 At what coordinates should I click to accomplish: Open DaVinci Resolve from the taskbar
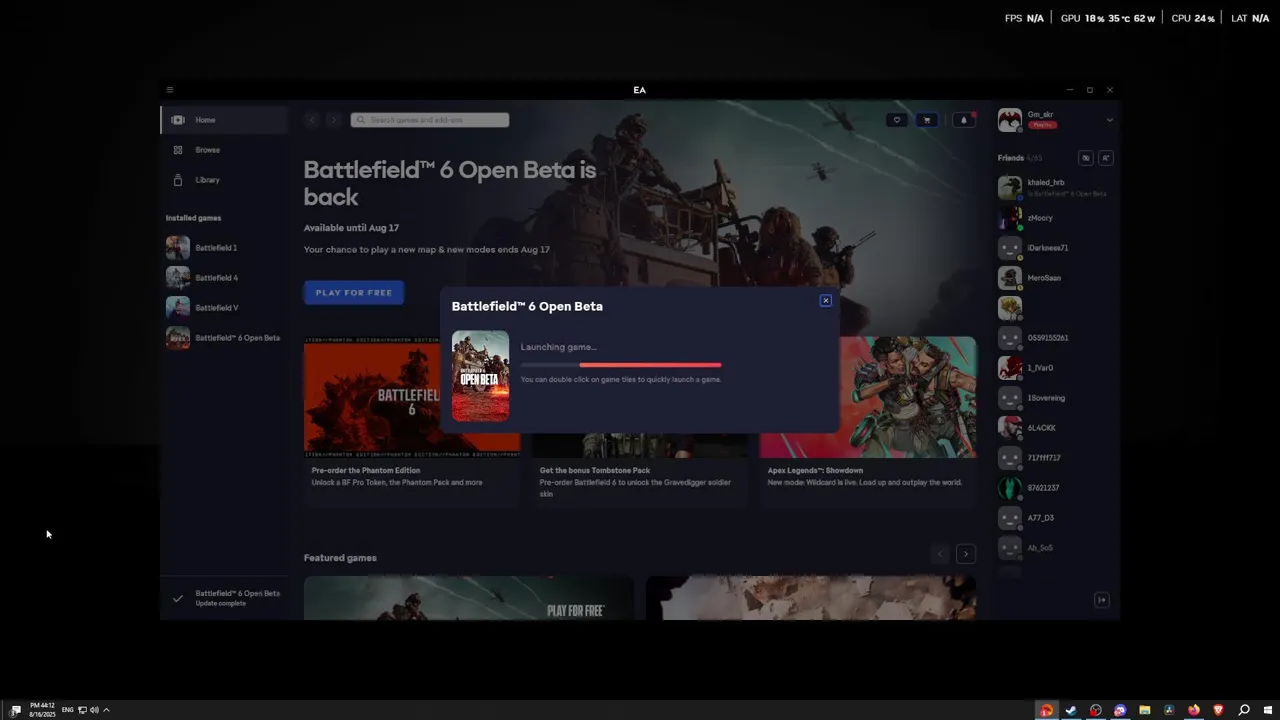tap(1169, 710)
